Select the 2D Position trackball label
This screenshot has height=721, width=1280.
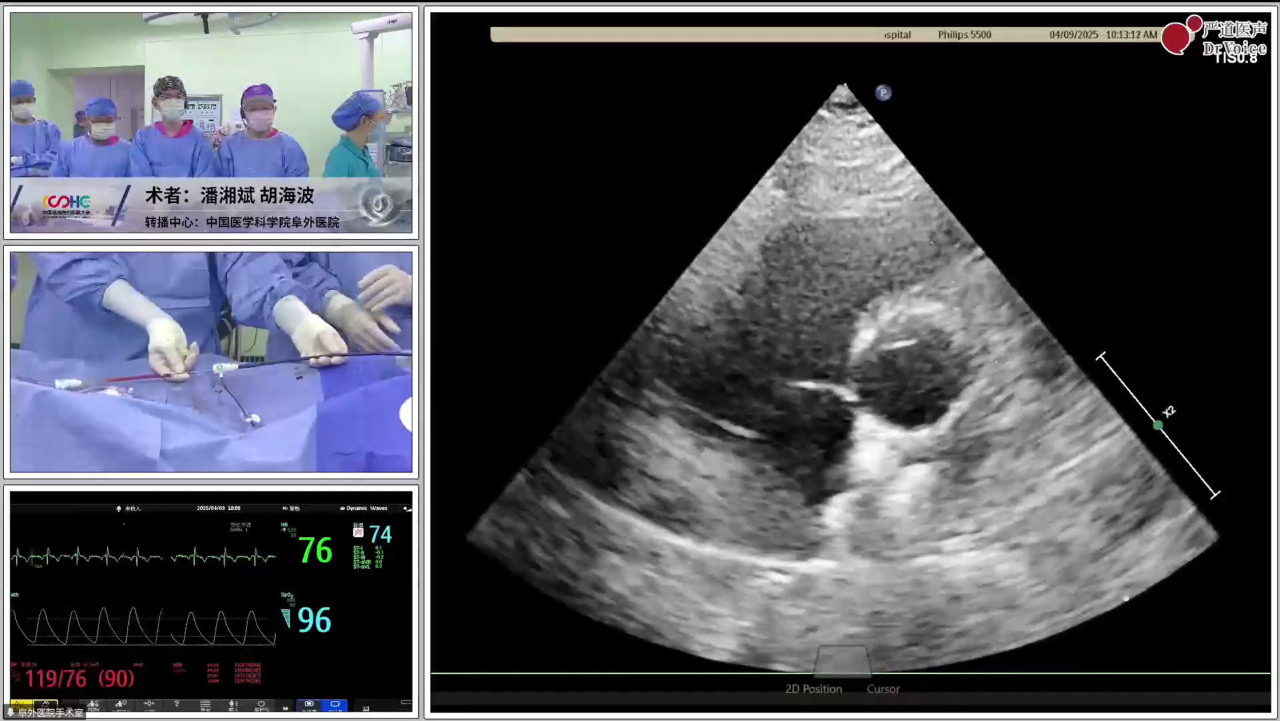tap(813, 689)
